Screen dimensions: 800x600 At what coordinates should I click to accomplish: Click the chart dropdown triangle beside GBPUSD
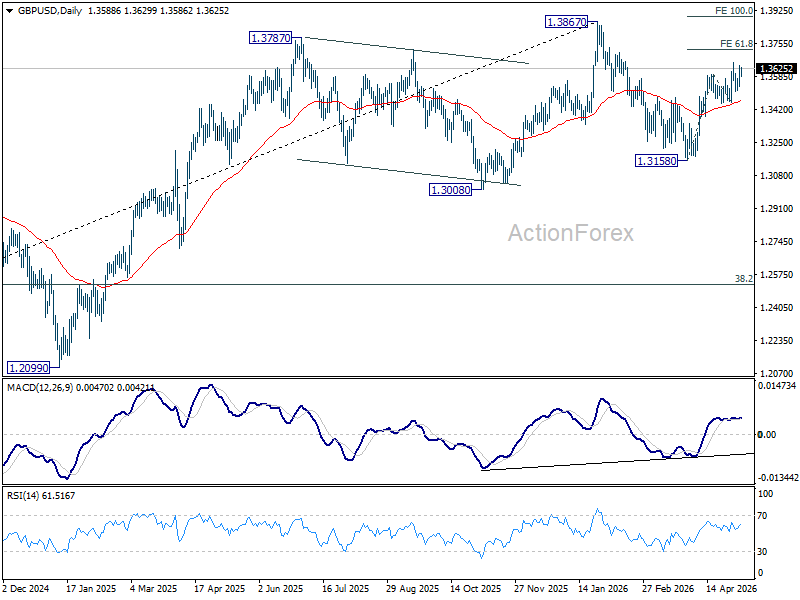9,11
